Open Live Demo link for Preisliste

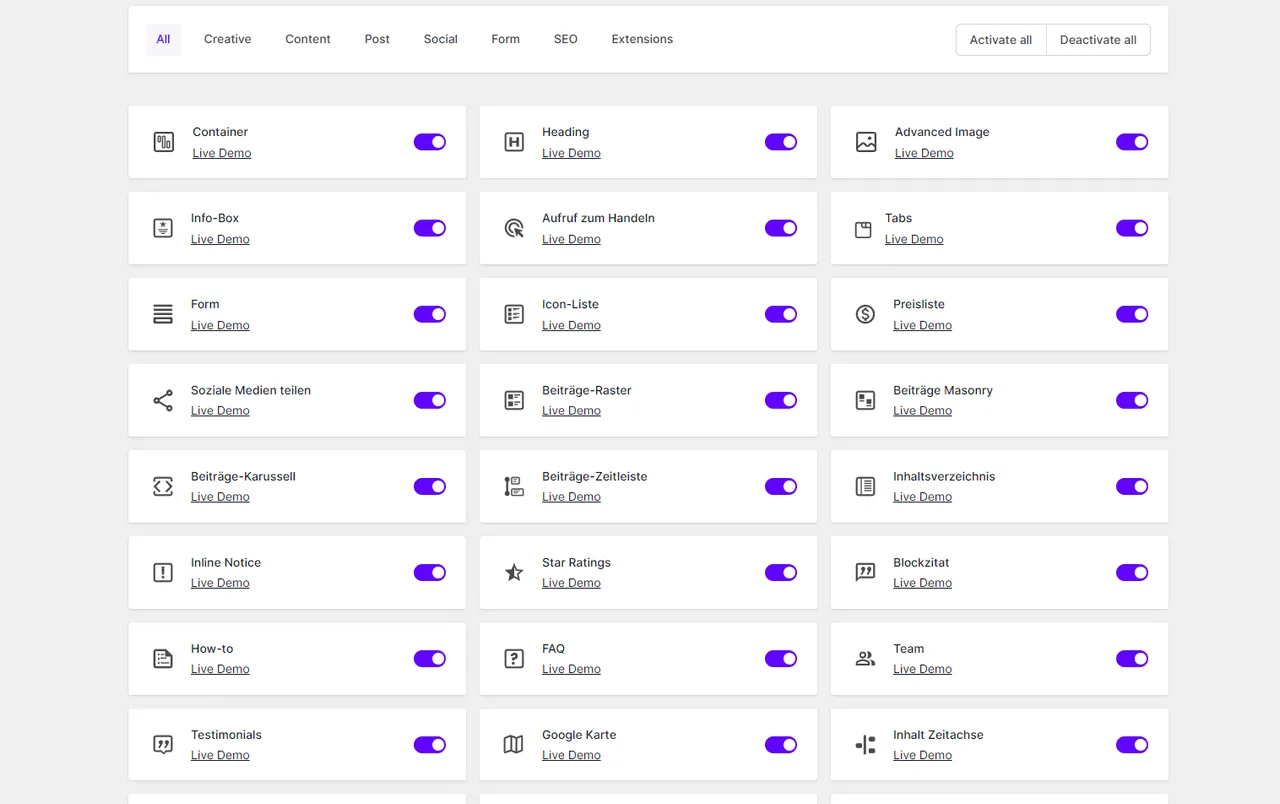tap(922, 325)
